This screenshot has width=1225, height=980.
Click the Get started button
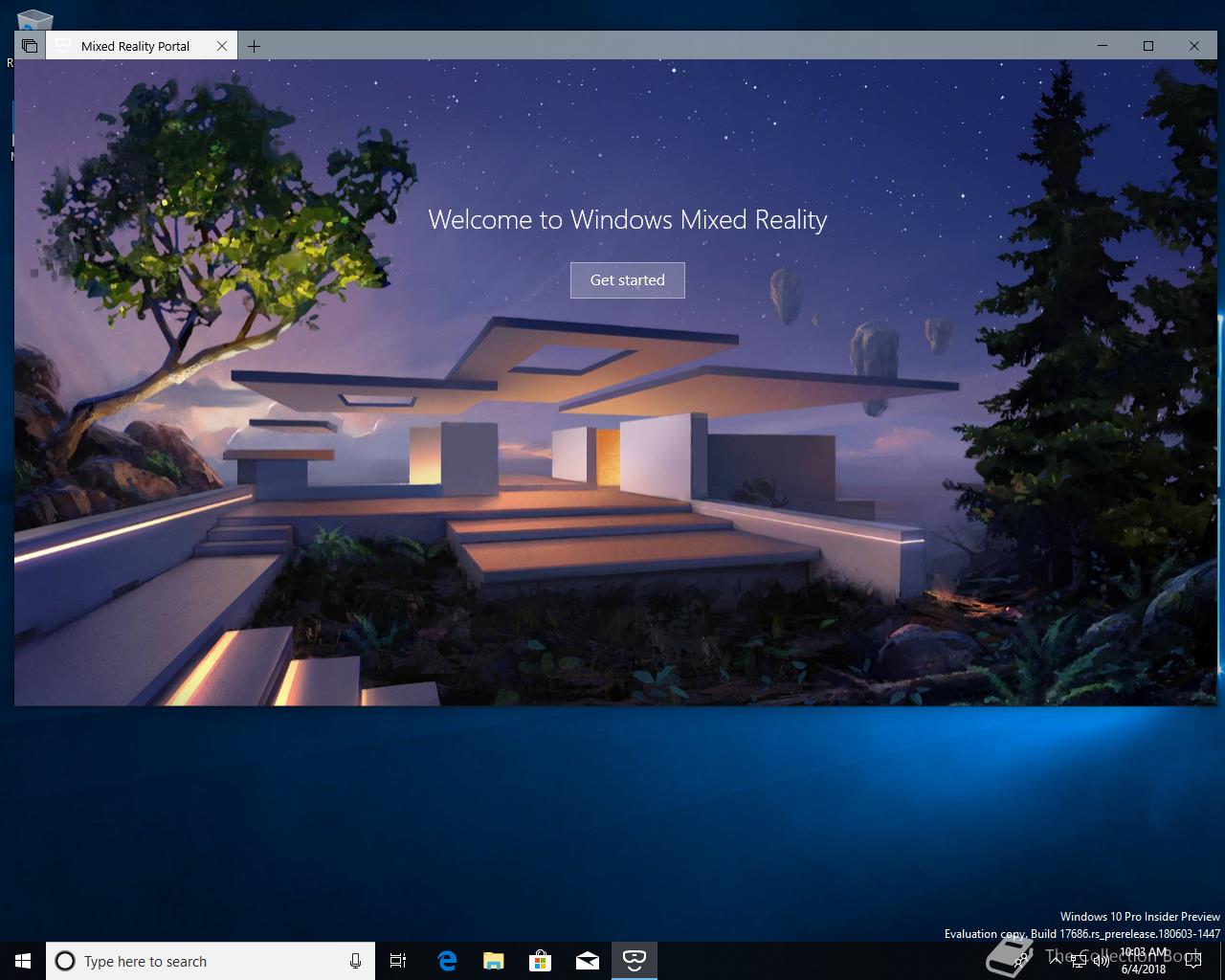click(627, 279)
